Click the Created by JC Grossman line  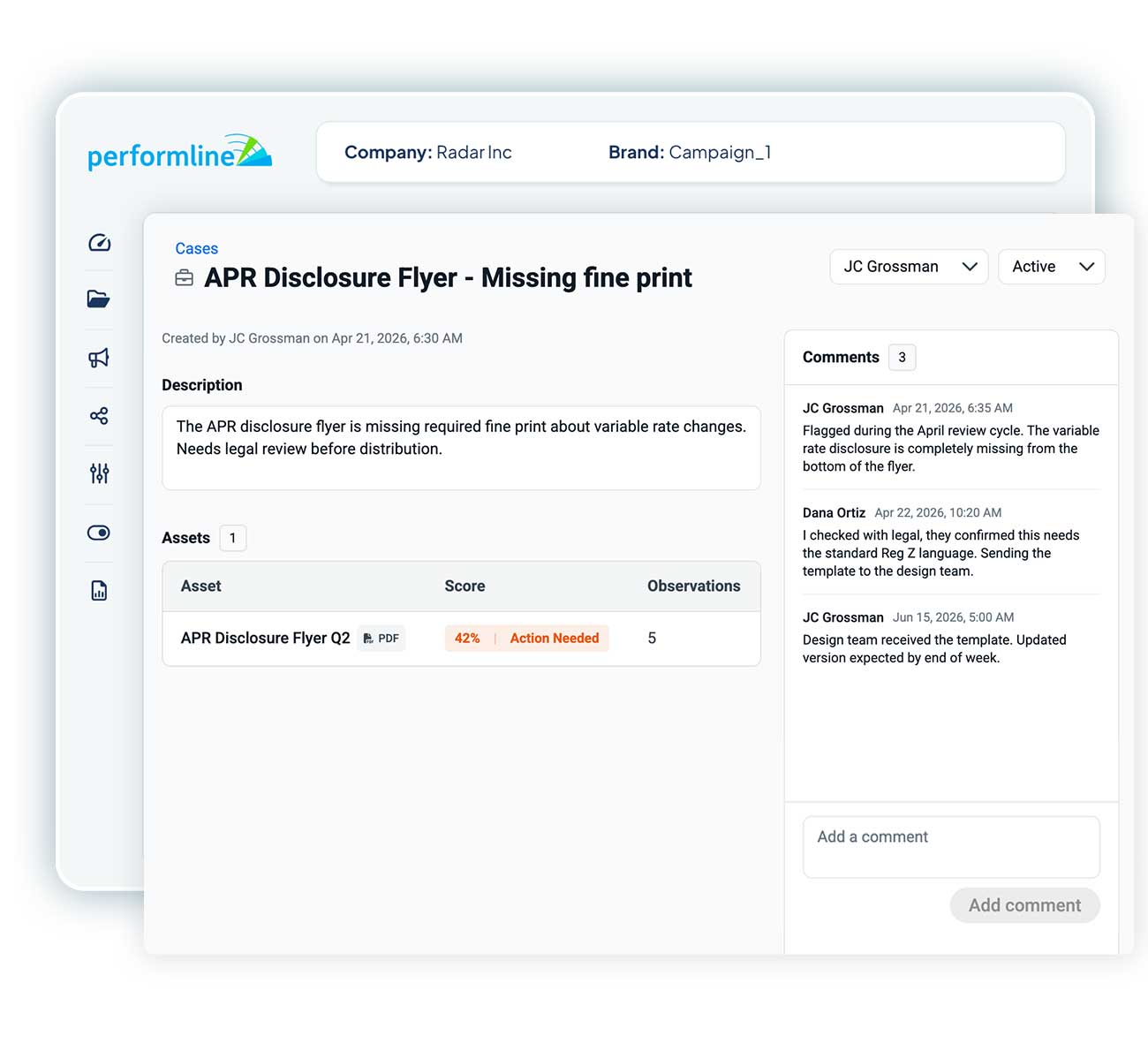[312, 338]
